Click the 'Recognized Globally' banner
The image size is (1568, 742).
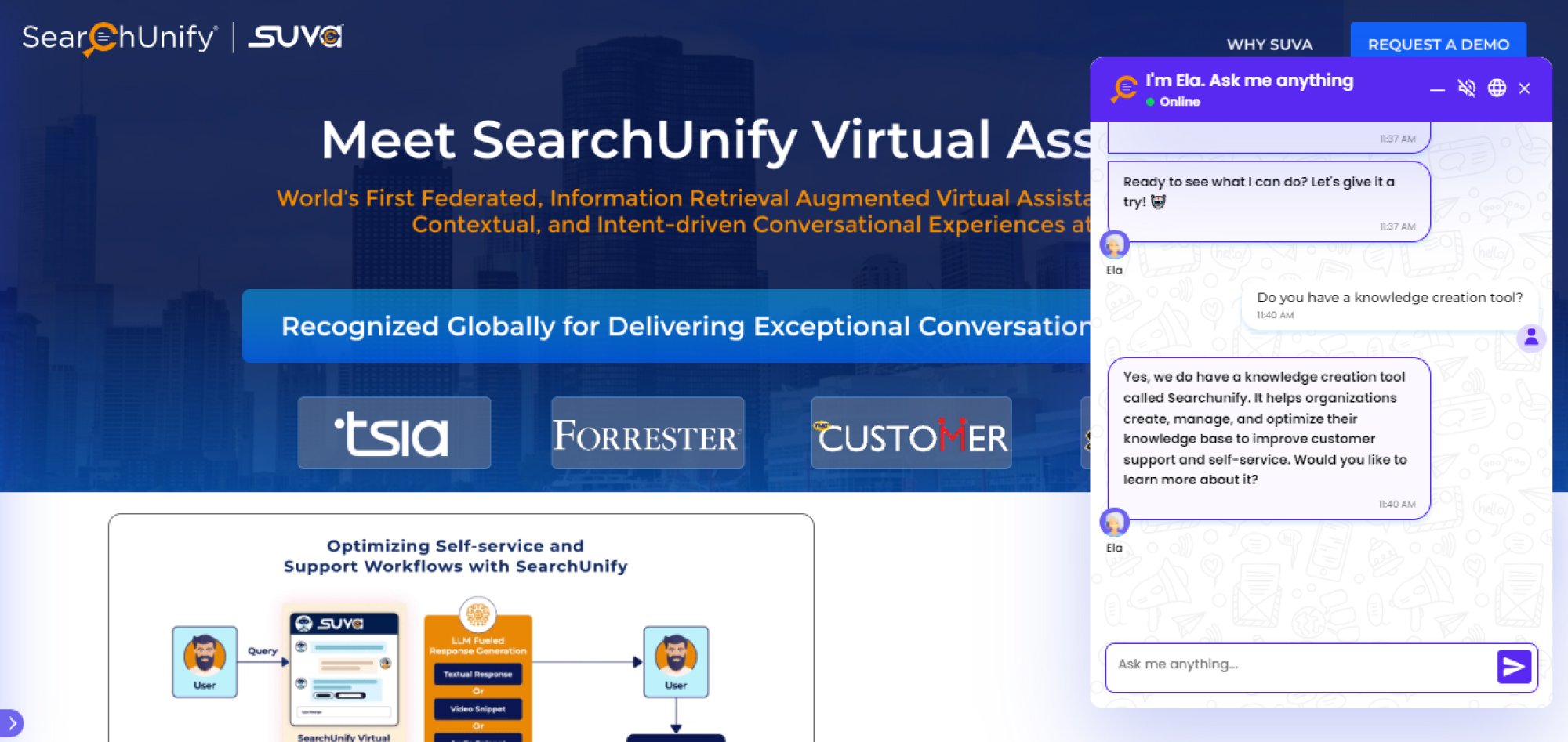tap(666, 326)
